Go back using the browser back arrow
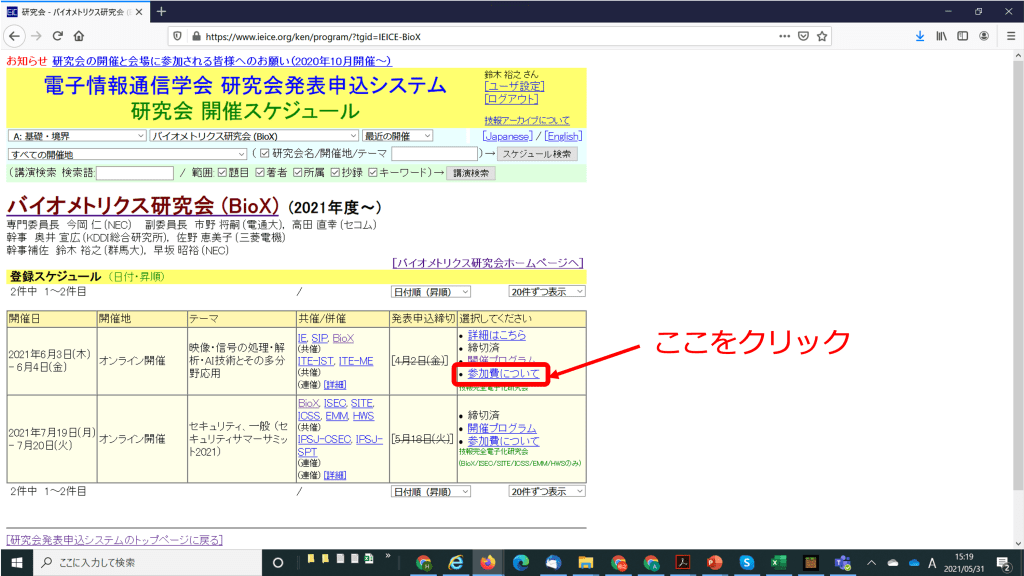The image size is (1024, 576). coord(13,35)
